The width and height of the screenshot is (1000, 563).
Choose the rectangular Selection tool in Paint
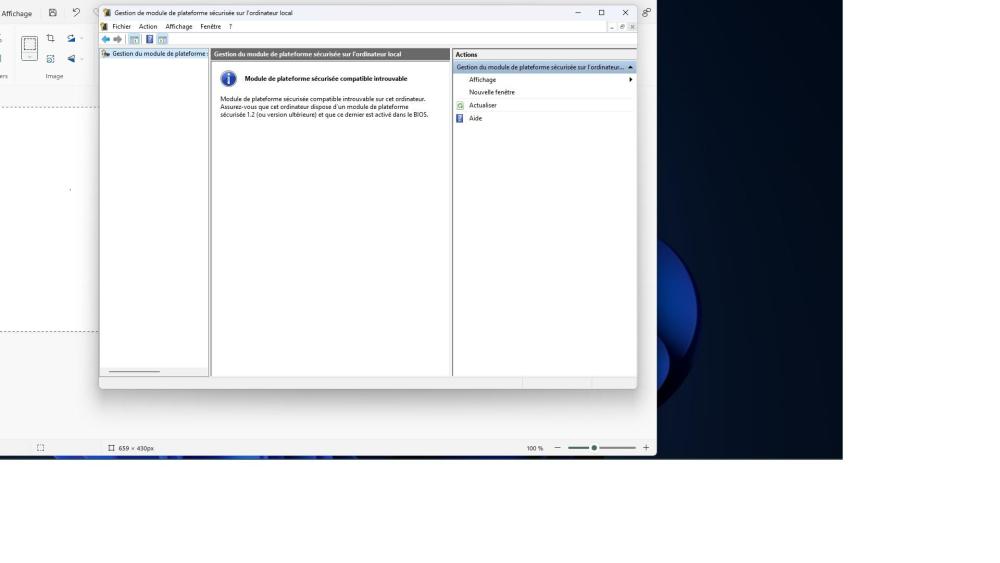click(x=29, y=44)
